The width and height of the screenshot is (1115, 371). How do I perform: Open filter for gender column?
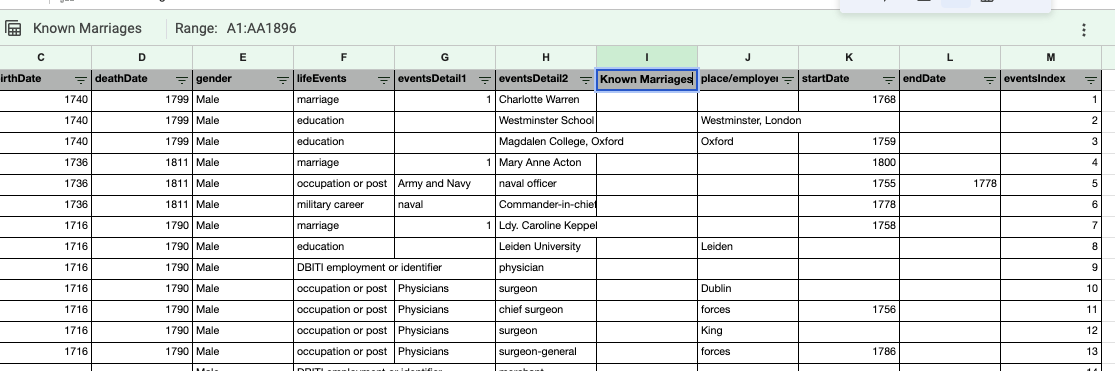[283, 80]
